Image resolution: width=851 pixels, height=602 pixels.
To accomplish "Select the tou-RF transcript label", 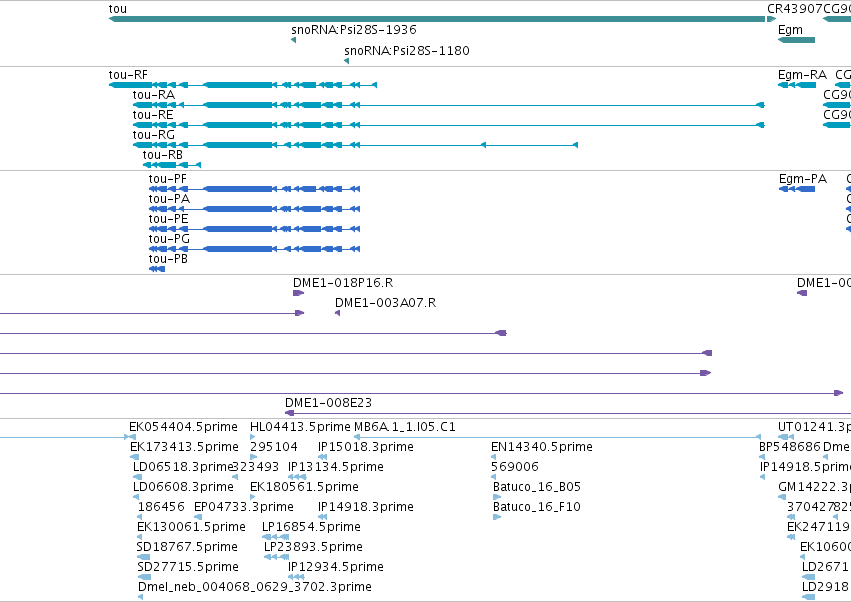I will (x=128, y=75).
